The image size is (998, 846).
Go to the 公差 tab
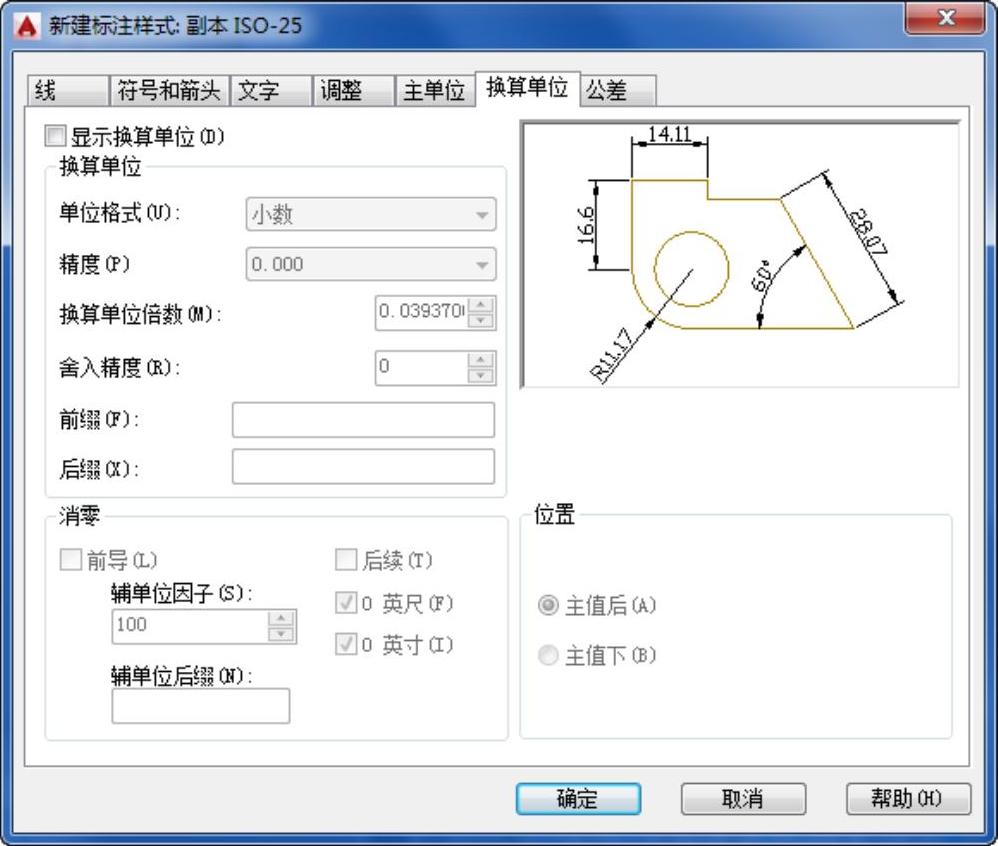(617, 91)
